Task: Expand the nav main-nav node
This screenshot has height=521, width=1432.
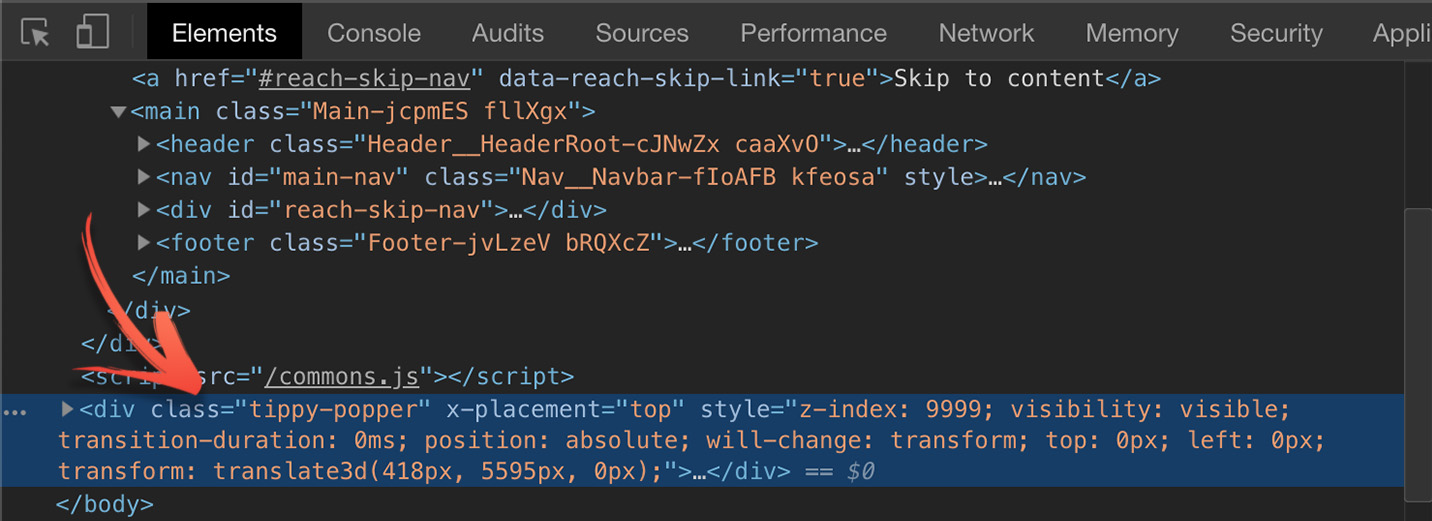Action: (x=144, y=178)
